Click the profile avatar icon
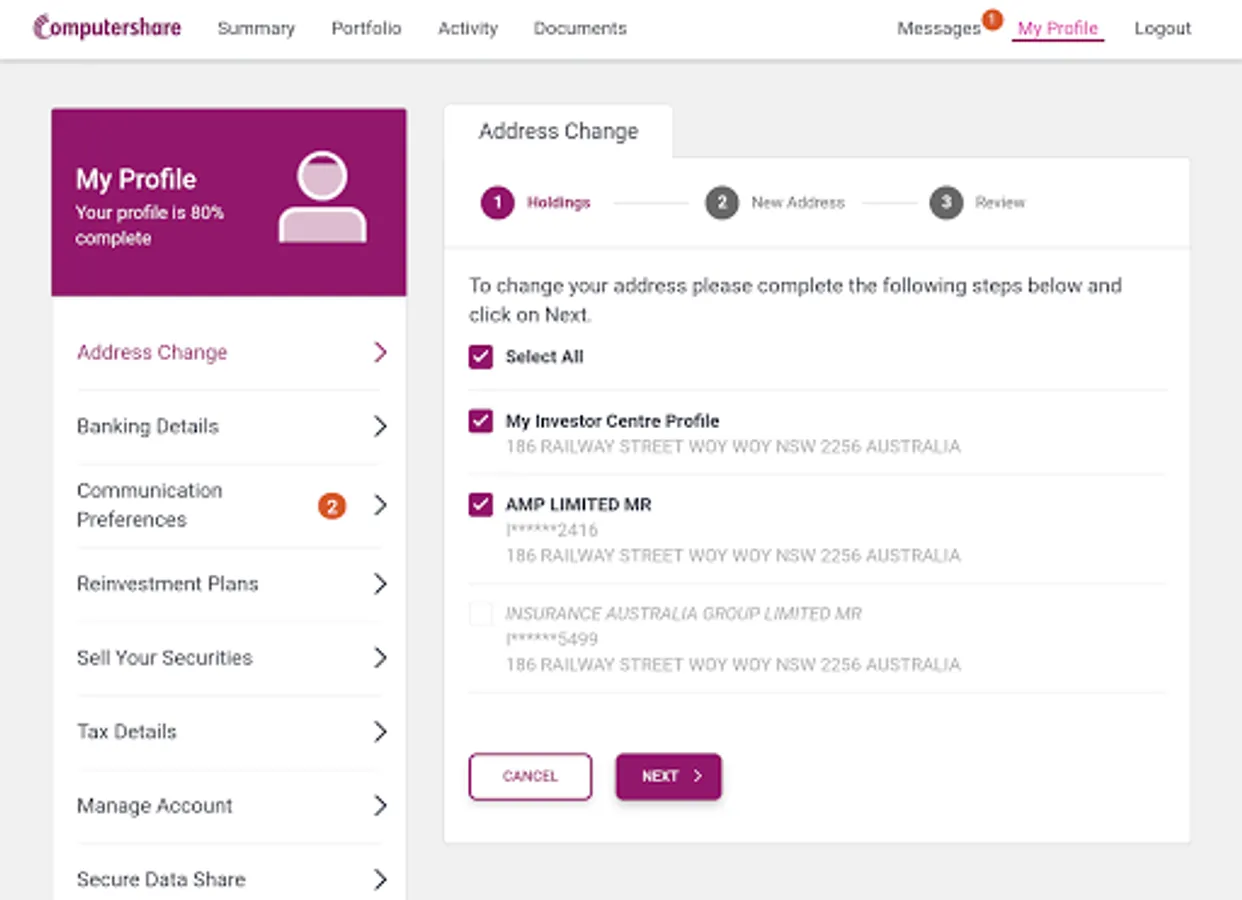This screenshot has height=900, width=1242. point(322,197)
